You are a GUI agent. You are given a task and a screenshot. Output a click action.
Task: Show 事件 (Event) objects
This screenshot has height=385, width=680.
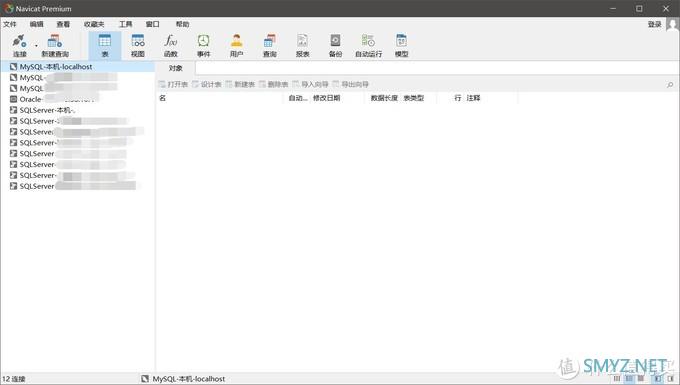pyautogui.click(x=204, y=46)
